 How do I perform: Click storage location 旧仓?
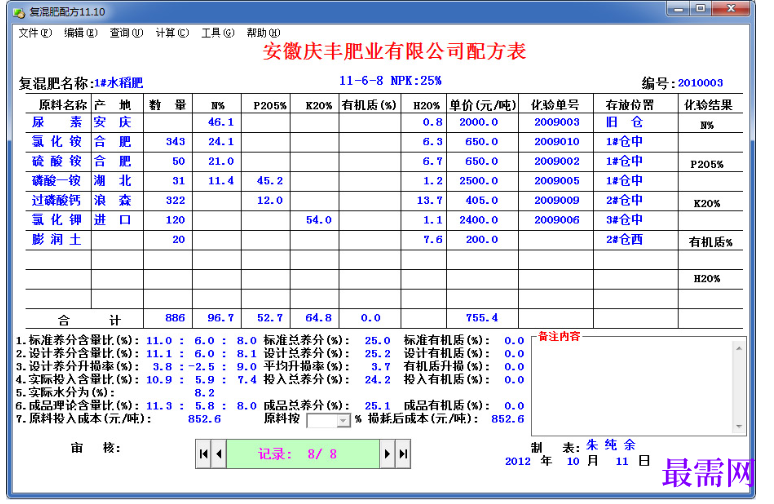[x=624, y=122]
